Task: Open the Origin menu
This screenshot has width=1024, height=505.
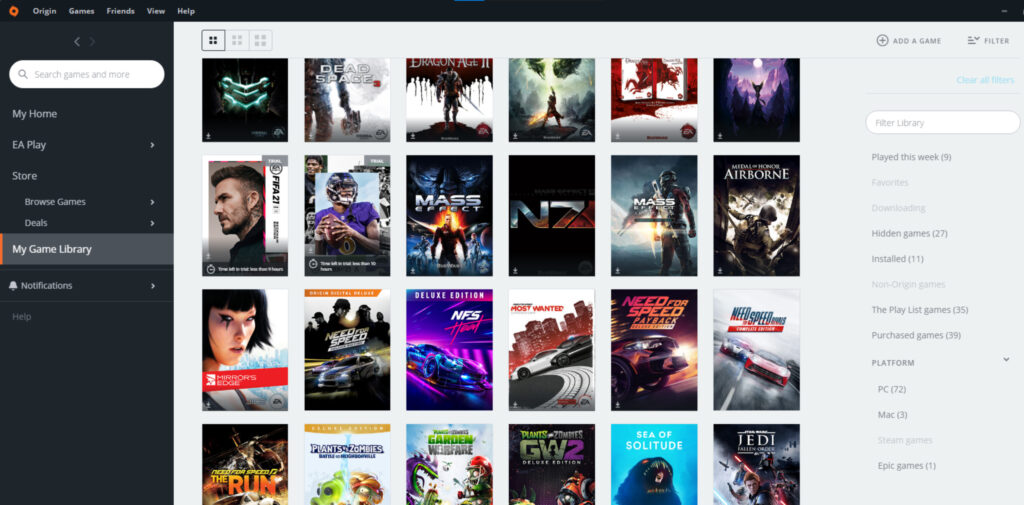Action: coord(44,11)
